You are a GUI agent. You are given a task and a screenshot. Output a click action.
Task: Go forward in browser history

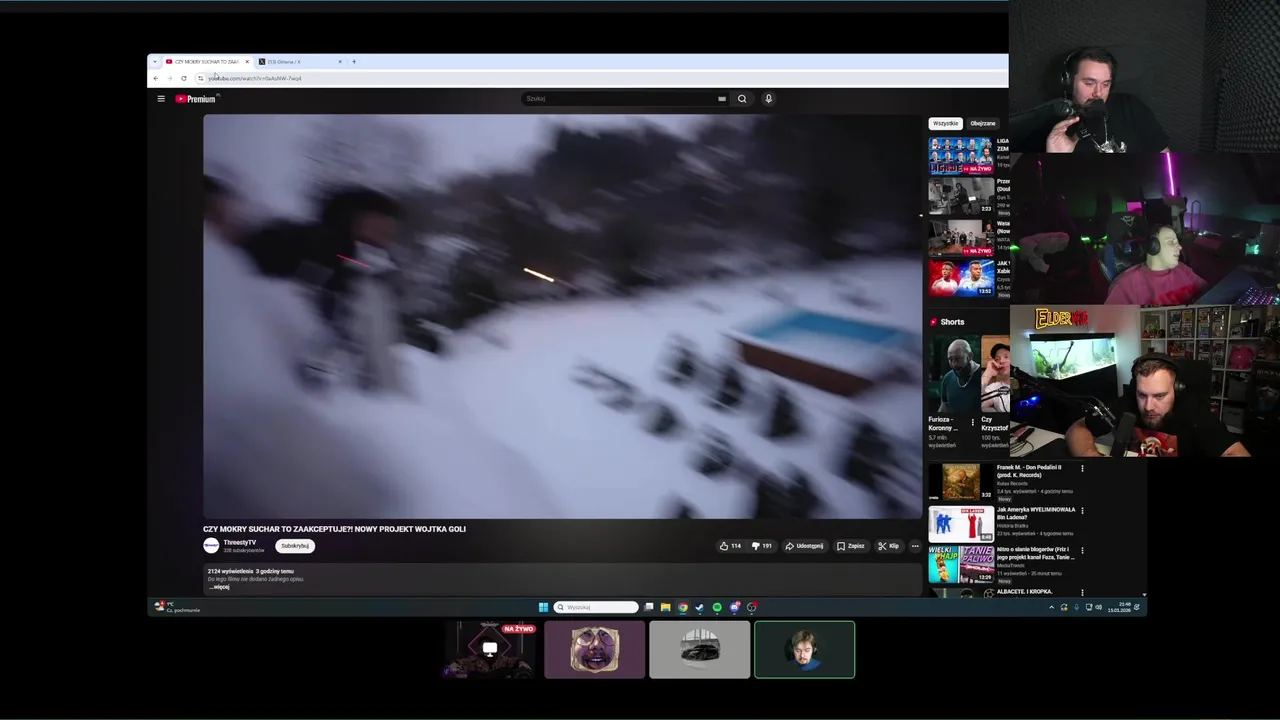169,78
